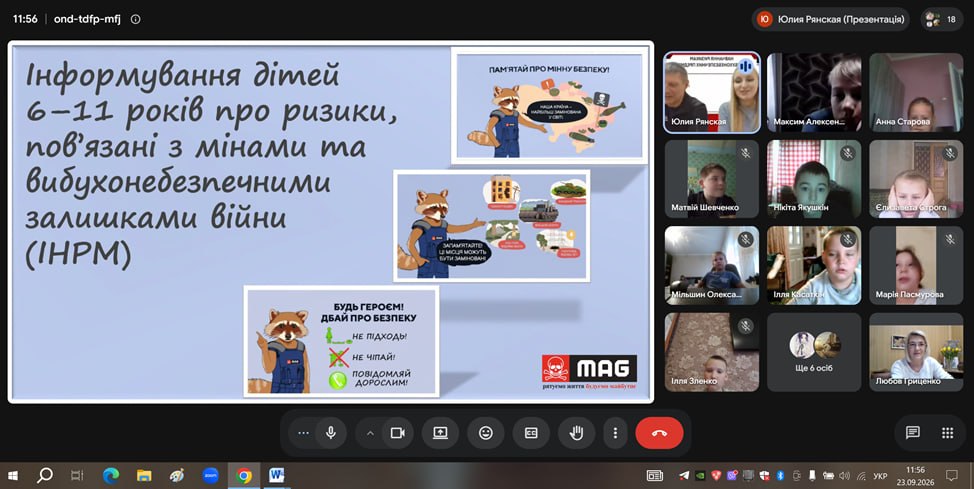Open the activities grid icon
The width and height of the screenshot is (974, 489).
pos(947,433)
